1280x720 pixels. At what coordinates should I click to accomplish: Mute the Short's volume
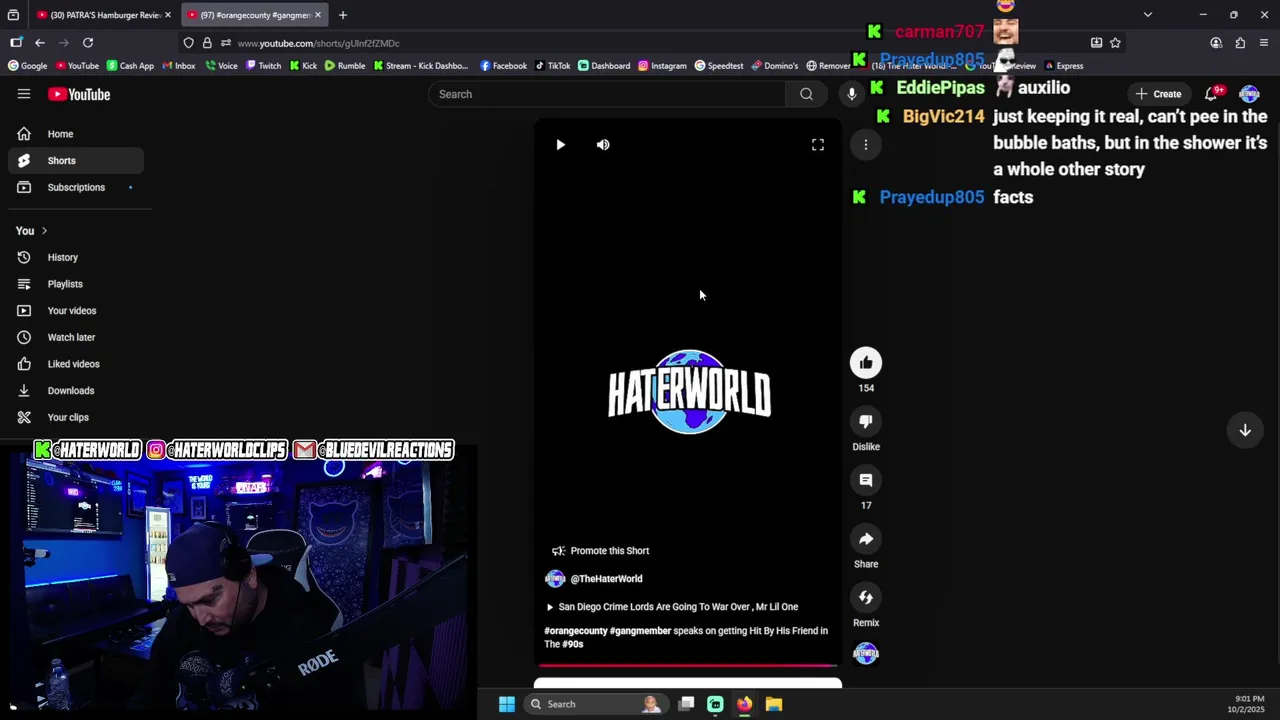click(603, 145)
